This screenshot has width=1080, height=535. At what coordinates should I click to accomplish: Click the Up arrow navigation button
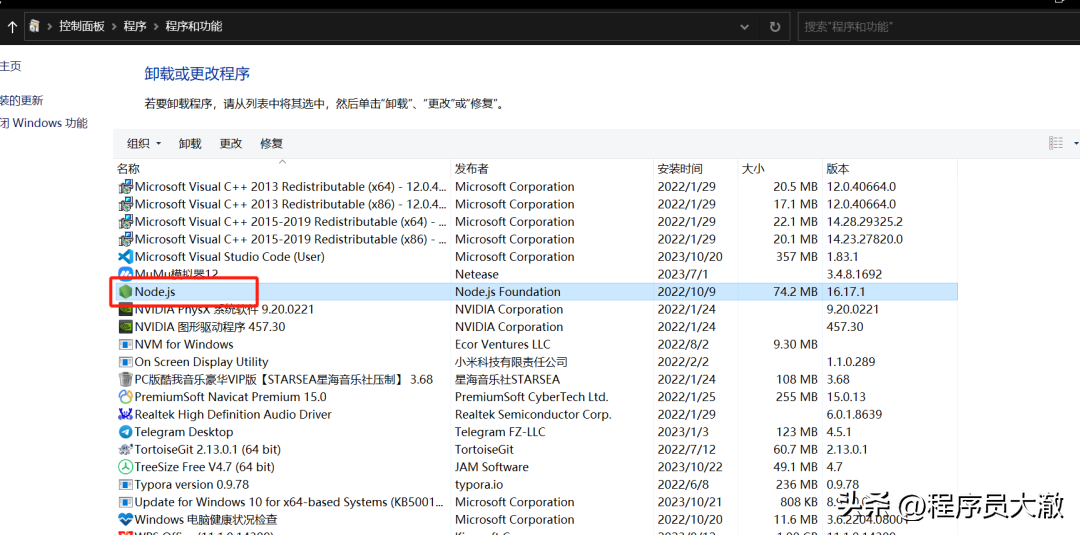[12, 27]
